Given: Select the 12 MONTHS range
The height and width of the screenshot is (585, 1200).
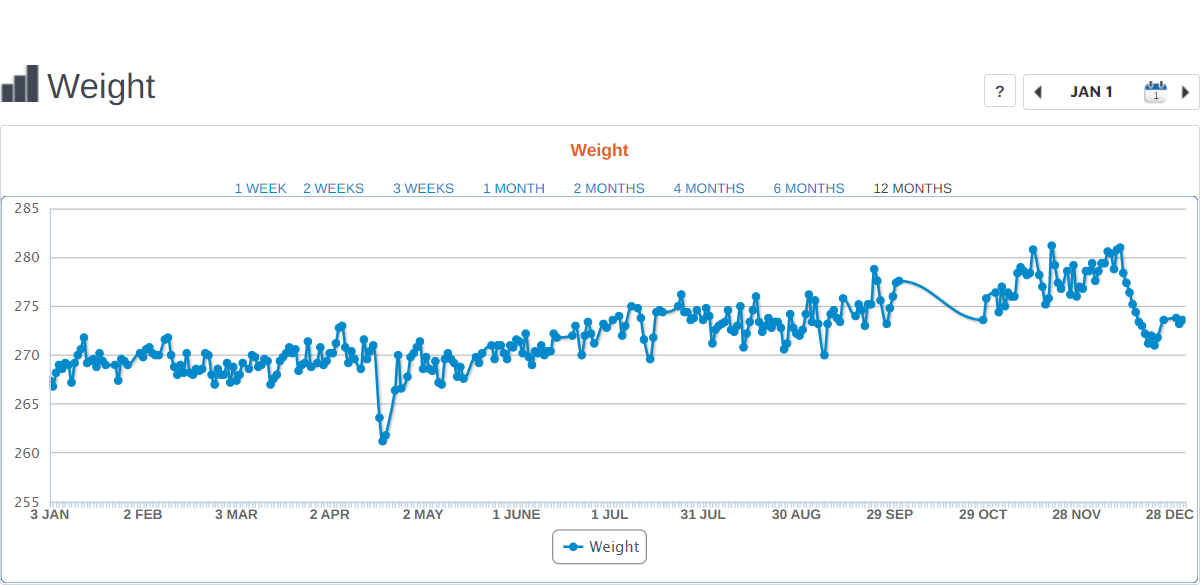Looking at the screenshot, I should coord(912,188).
